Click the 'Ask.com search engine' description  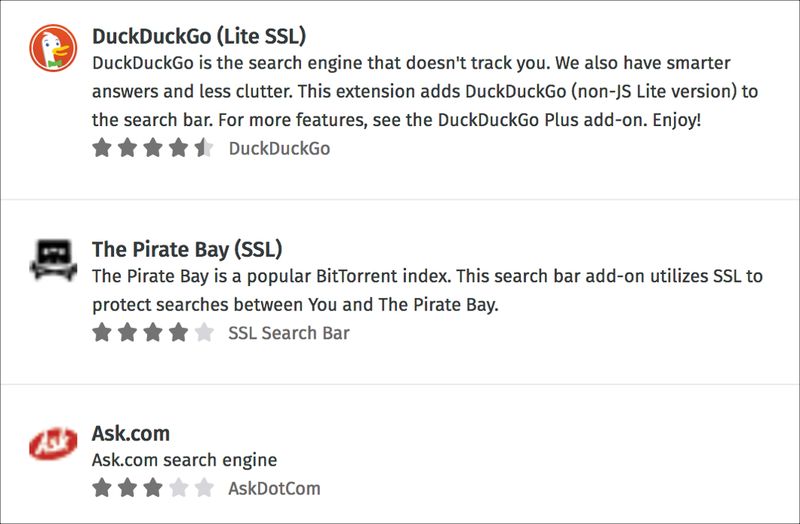click(x=184, y=460)
